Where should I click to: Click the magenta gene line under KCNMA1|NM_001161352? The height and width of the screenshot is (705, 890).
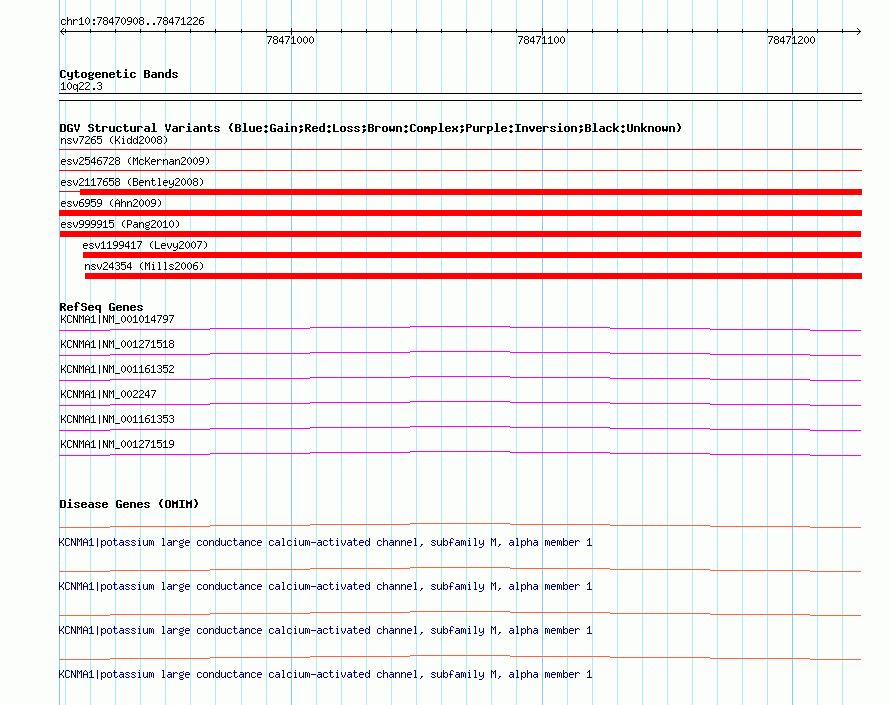pos(460,378)
